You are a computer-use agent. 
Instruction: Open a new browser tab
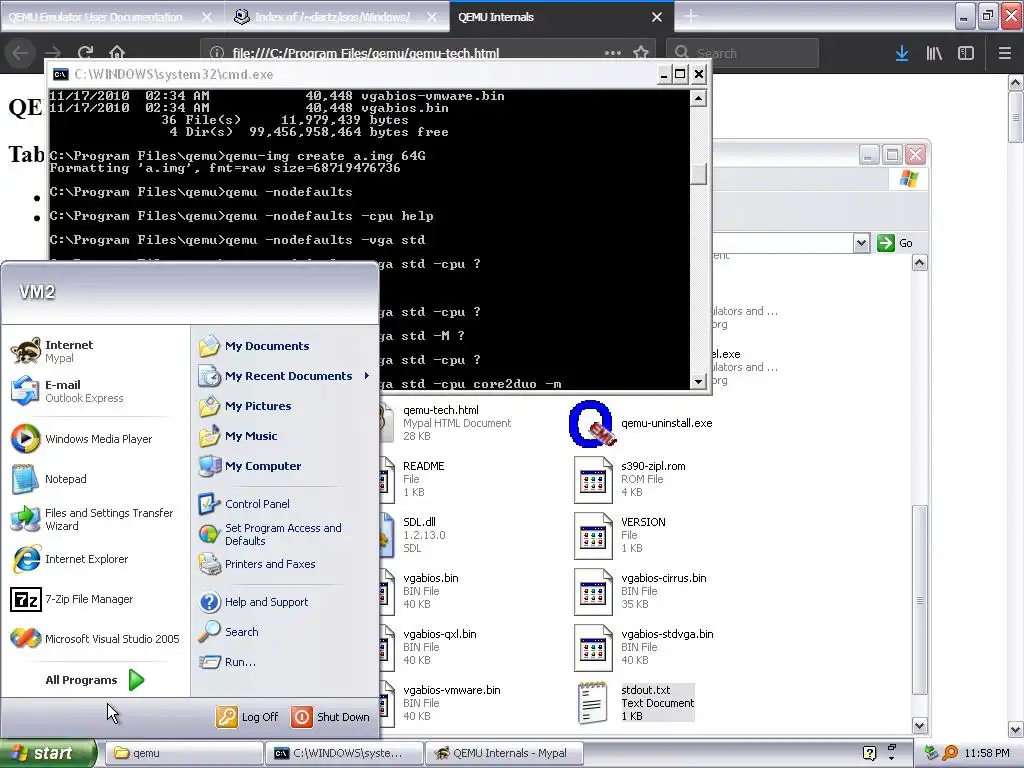click(x=691, y=16)
